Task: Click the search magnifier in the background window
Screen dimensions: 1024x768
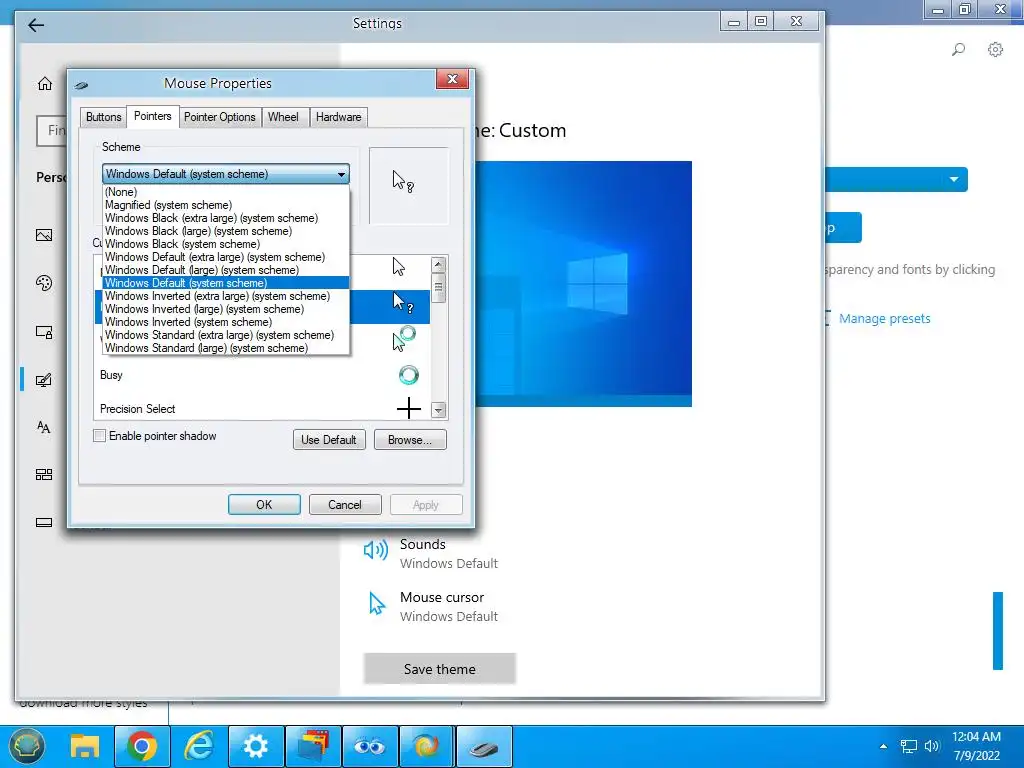Action: 958,49
